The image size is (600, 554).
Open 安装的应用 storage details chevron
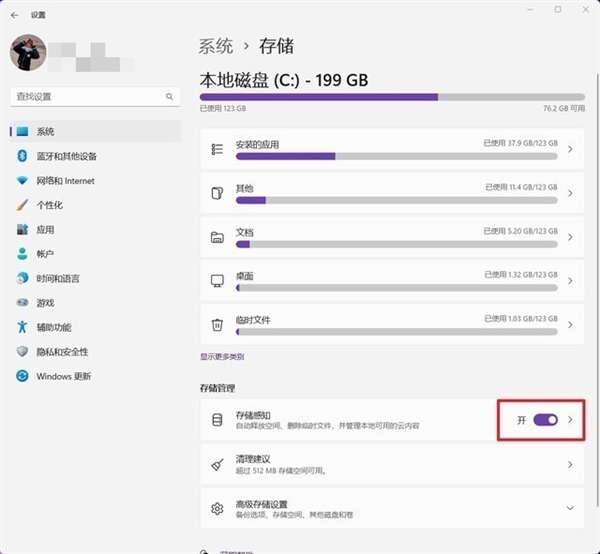(x=570, y=149)
